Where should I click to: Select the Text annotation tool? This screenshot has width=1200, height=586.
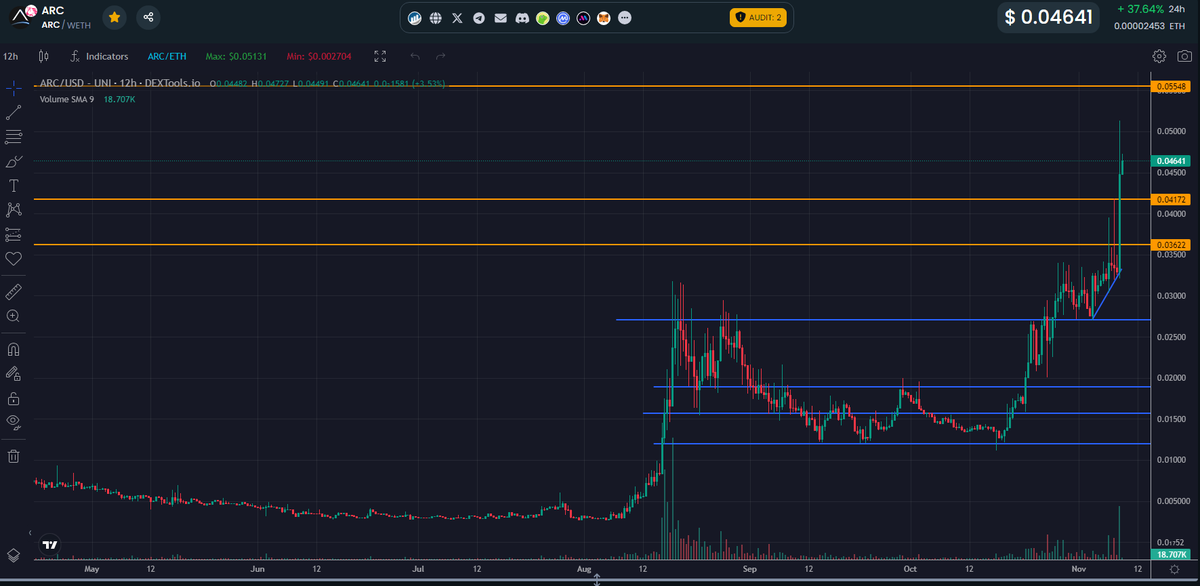pos(14,185)
